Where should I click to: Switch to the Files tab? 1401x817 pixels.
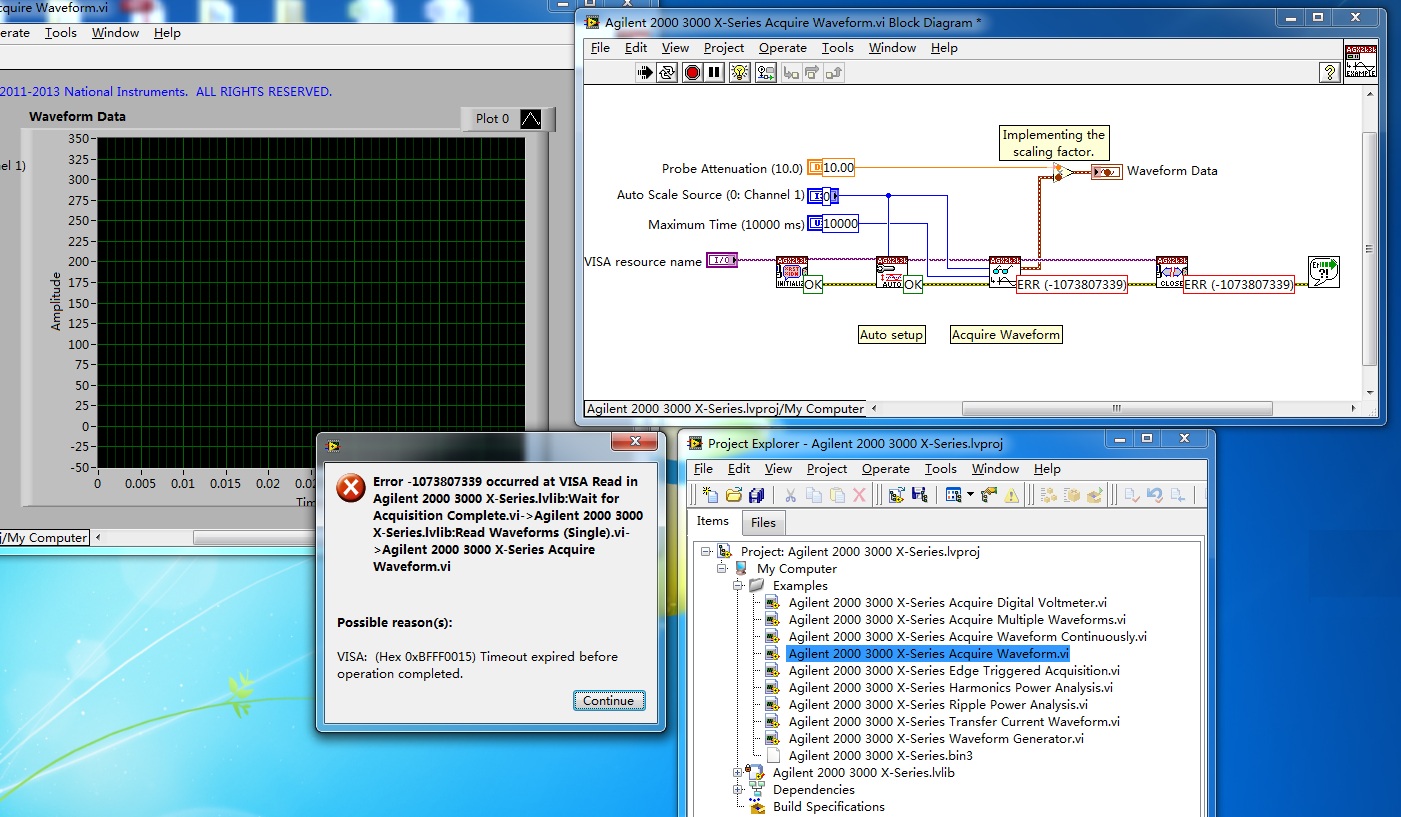[x=763, y=522]
